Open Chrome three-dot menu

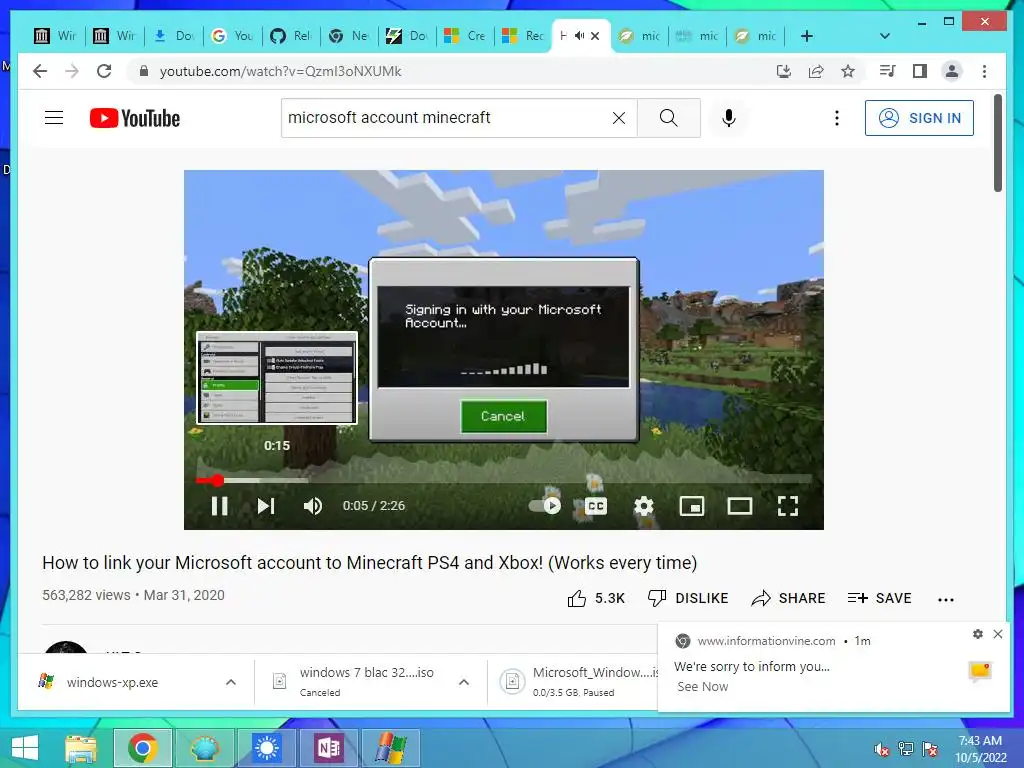[x=984, y=71]
